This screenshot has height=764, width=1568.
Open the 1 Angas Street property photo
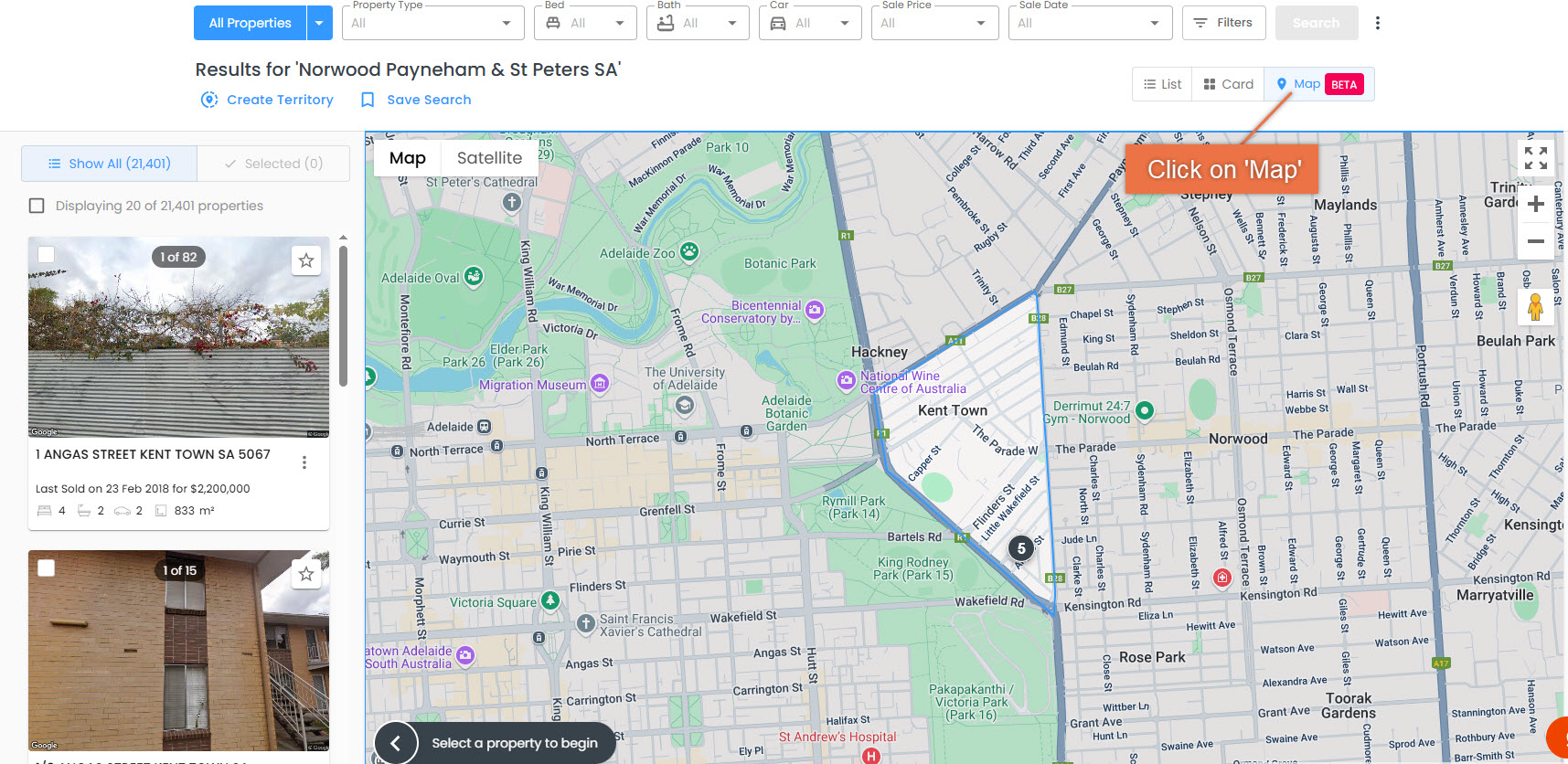click(178, 337)
